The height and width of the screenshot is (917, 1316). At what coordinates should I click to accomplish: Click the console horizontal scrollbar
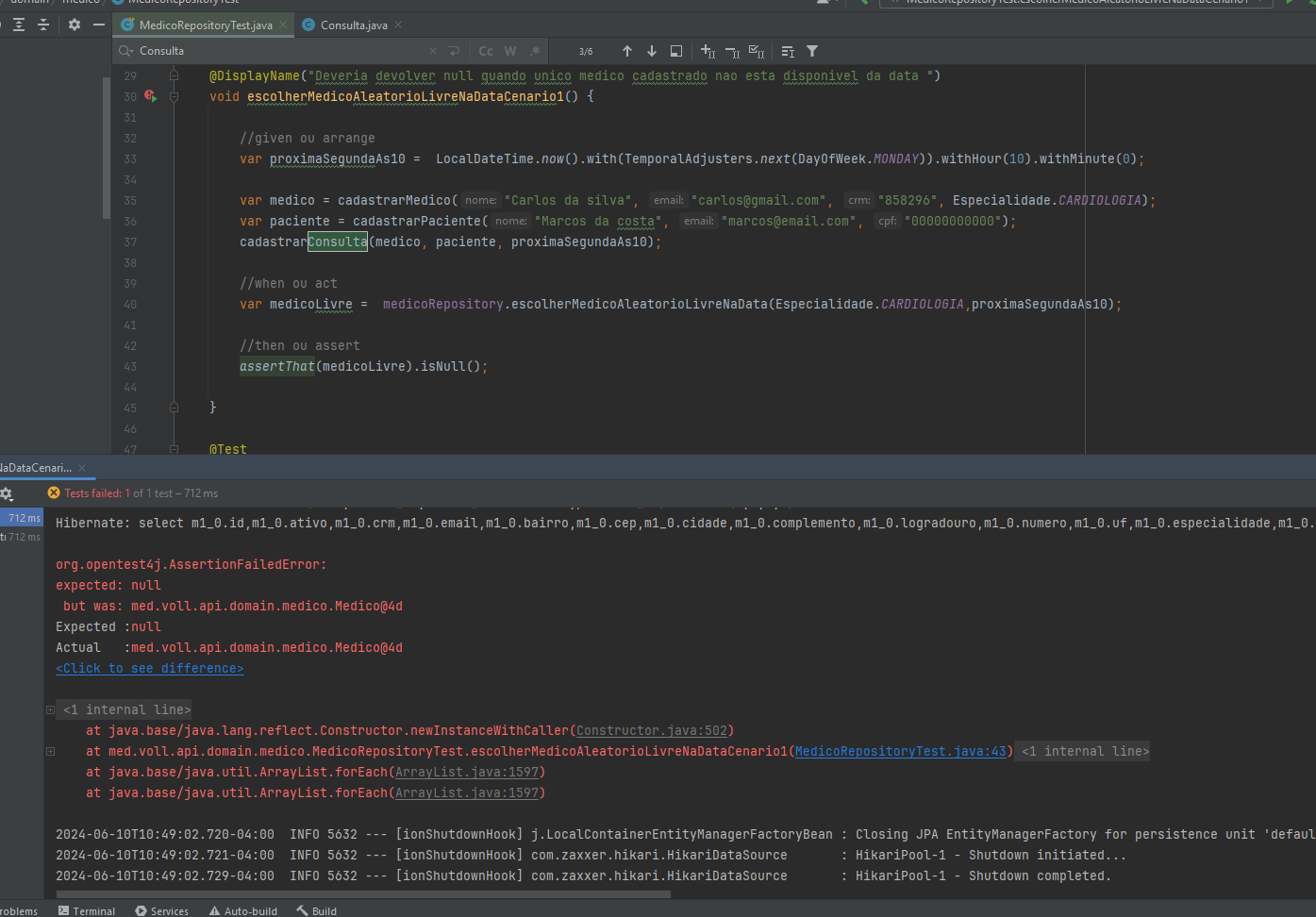pos(363,893)
